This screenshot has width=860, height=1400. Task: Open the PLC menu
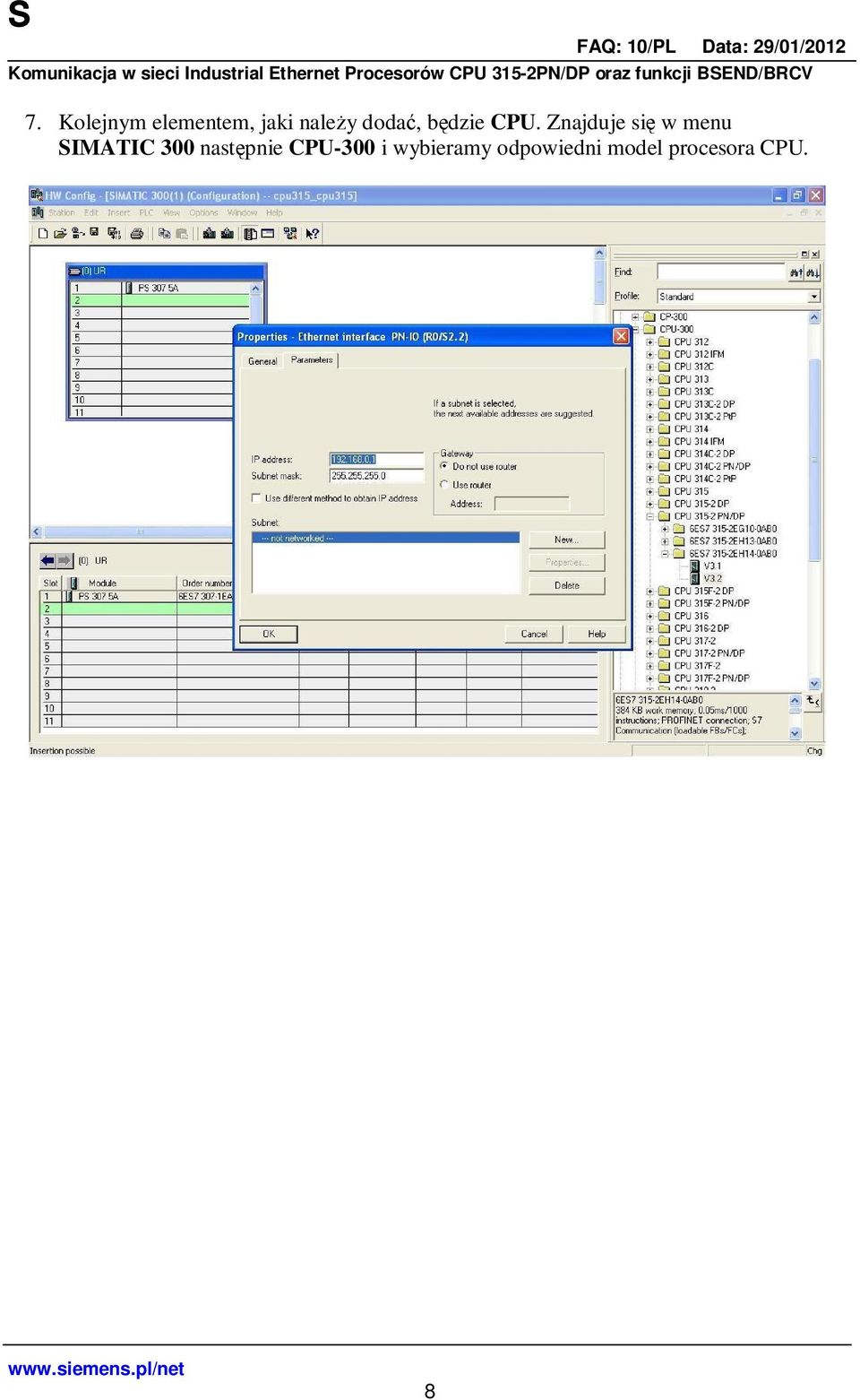pos(146,213)
